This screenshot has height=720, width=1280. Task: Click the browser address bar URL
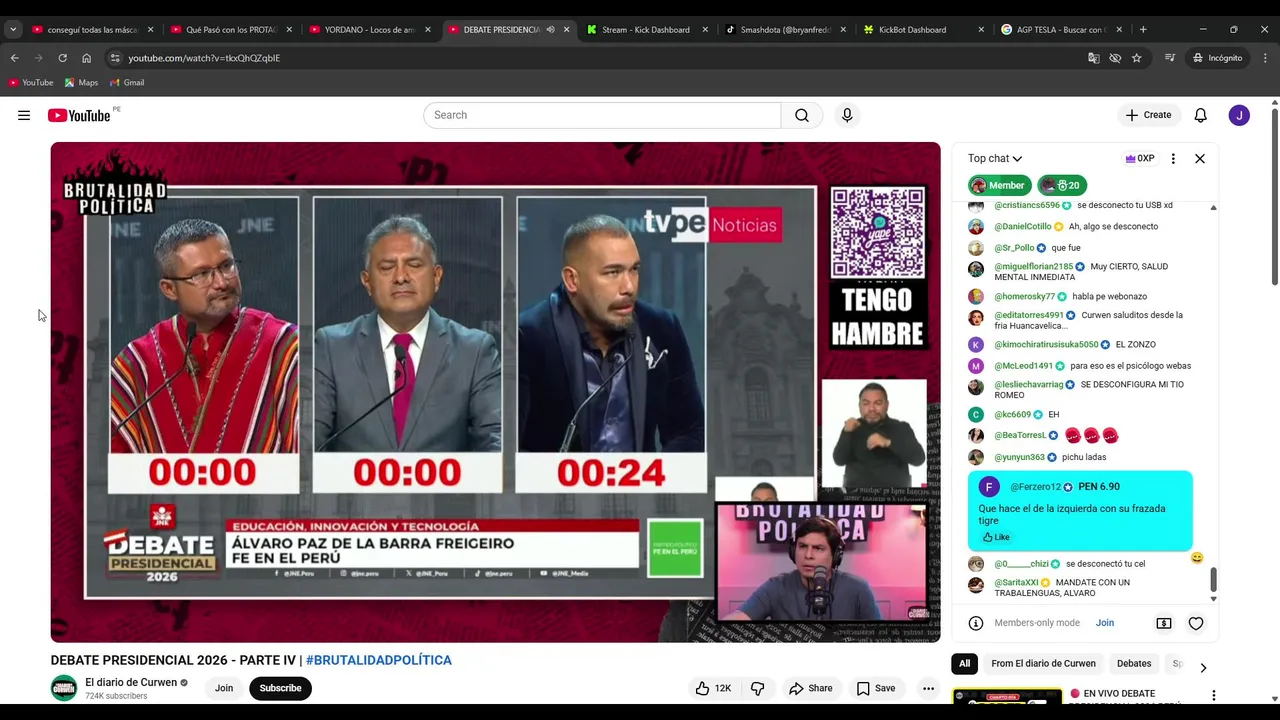pyautogui.click(x=204, y=58)
